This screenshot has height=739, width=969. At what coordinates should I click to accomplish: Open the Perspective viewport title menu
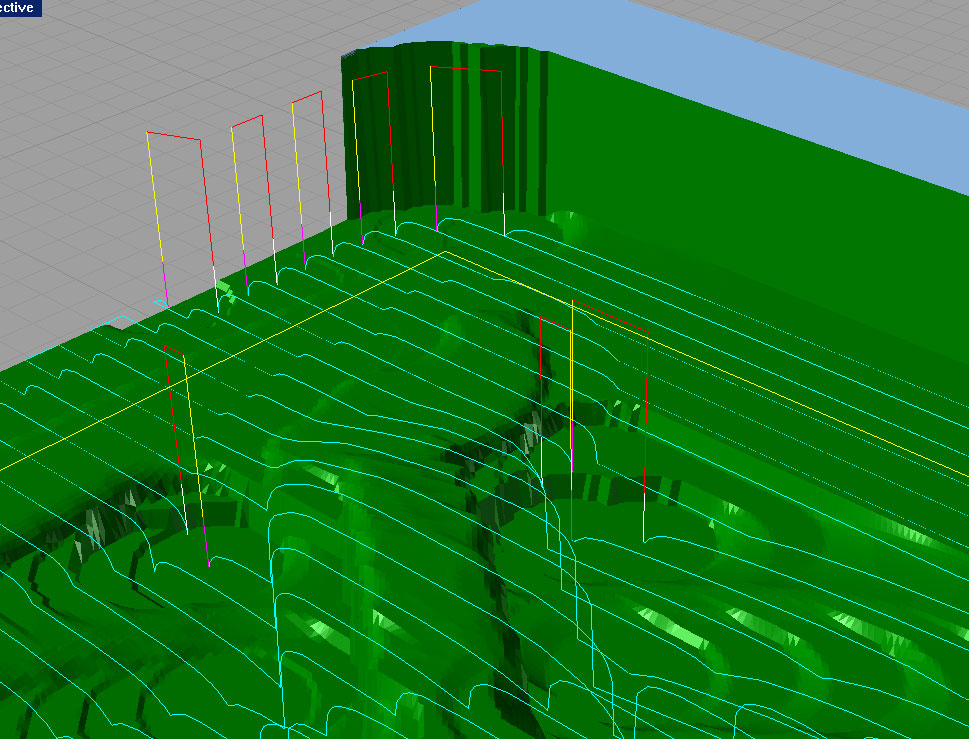tap(19, 8)
